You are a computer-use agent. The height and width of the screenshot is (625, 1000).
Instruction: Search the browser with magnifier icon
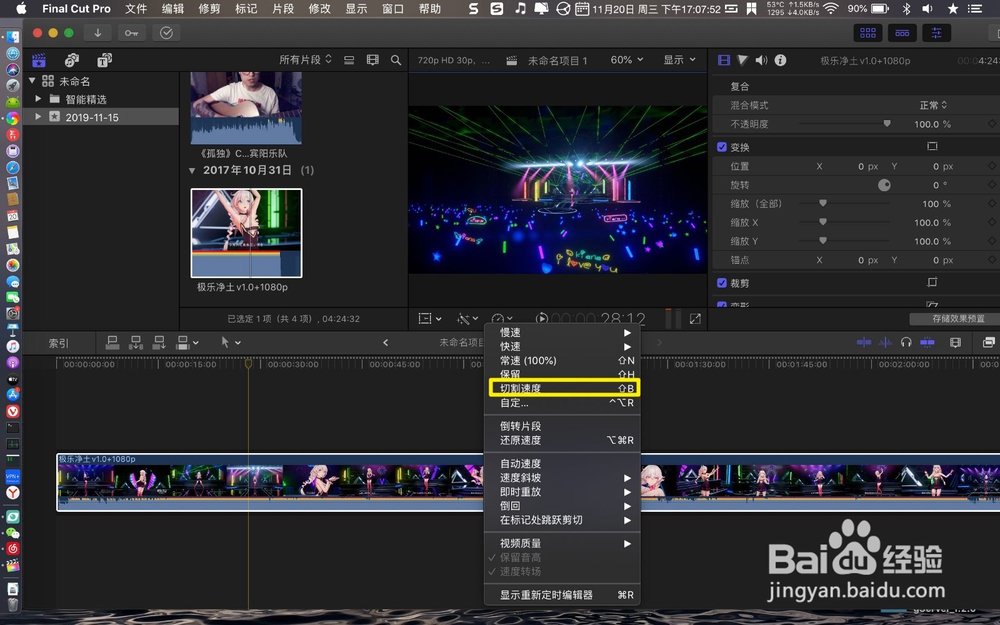pyautogui.click(x=396, y=60)
